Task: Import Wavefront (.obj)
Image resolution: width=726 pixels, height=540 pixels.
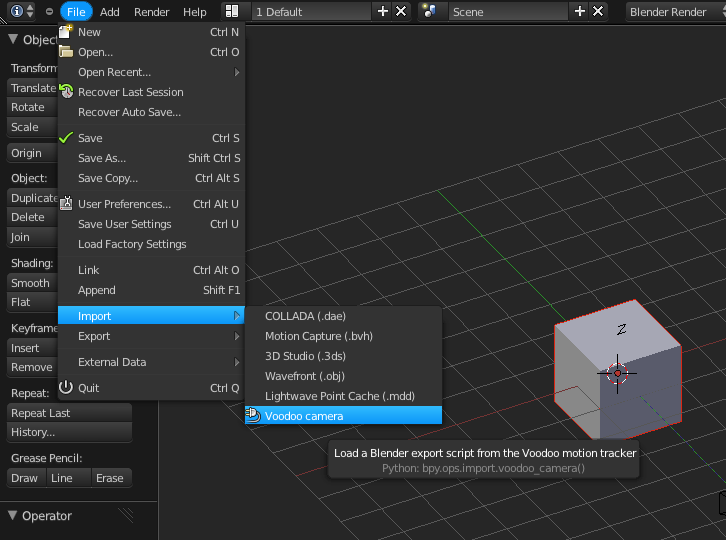Action: [343, 376]
